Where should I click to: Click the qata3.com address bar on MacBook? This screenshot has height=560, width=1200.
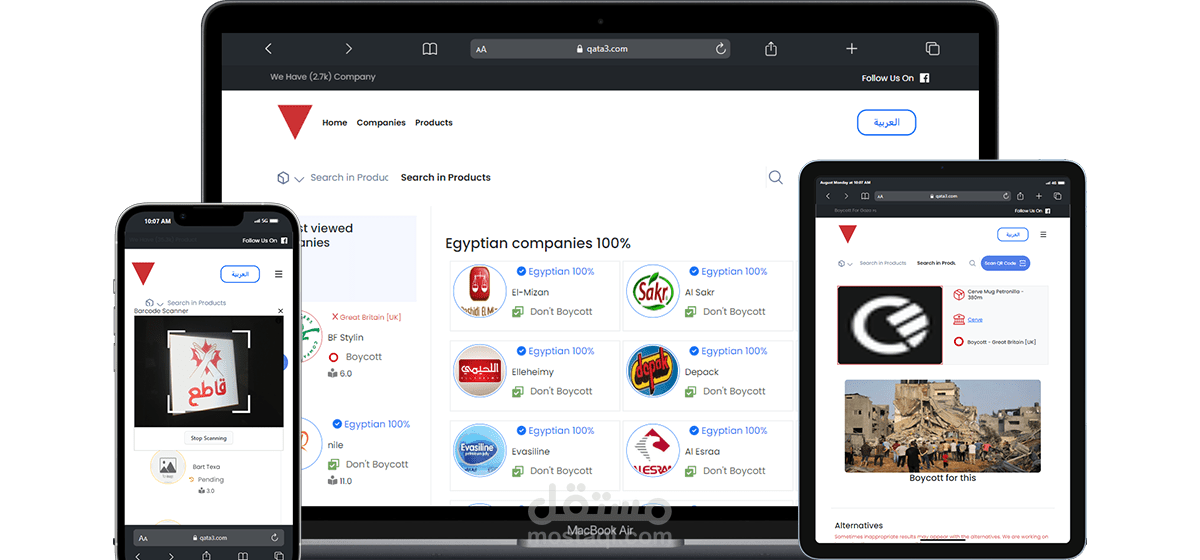[x=600, y=48]
